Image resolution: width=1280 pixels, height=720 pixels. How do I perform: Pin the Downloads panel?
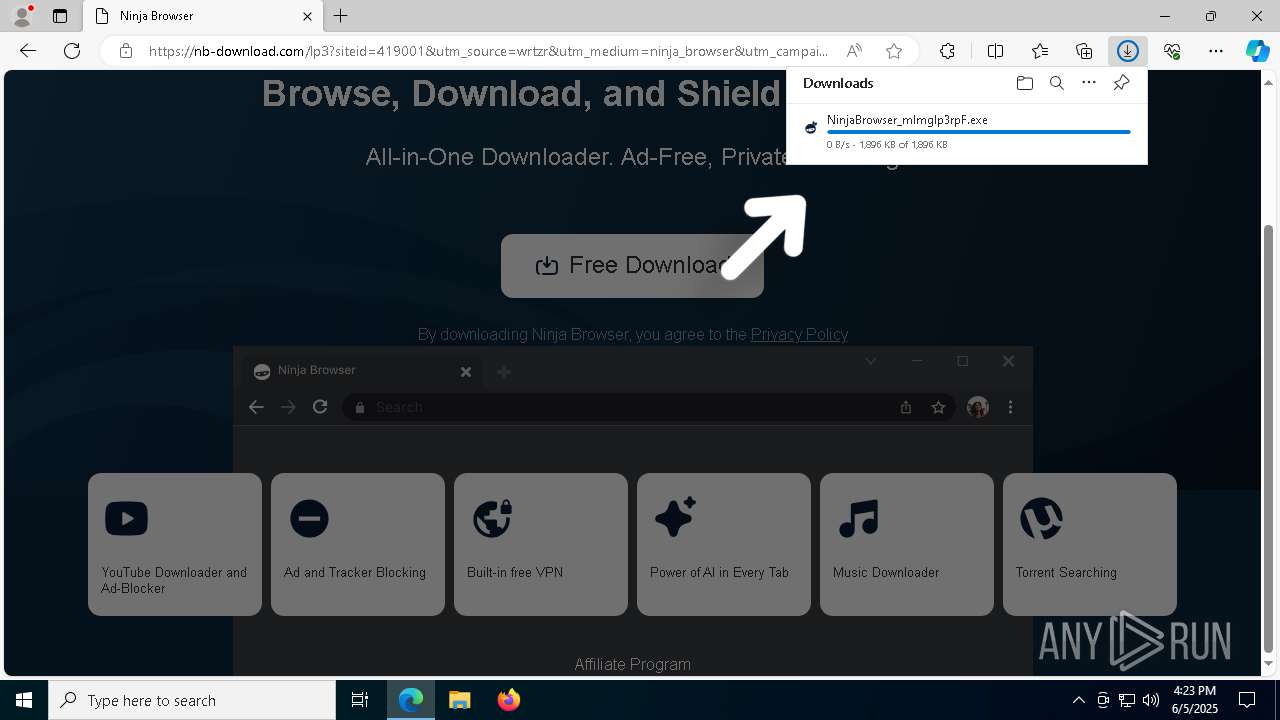(1121, 83)
